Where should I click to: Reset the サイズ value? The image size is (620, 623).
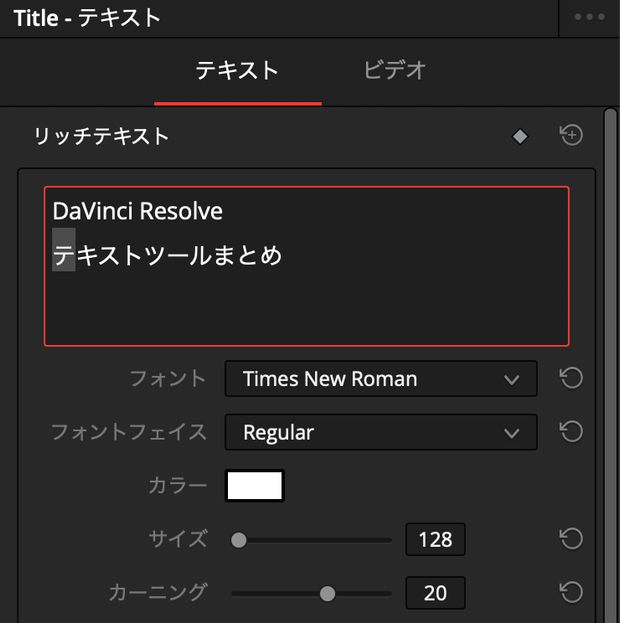coord(571,539)
